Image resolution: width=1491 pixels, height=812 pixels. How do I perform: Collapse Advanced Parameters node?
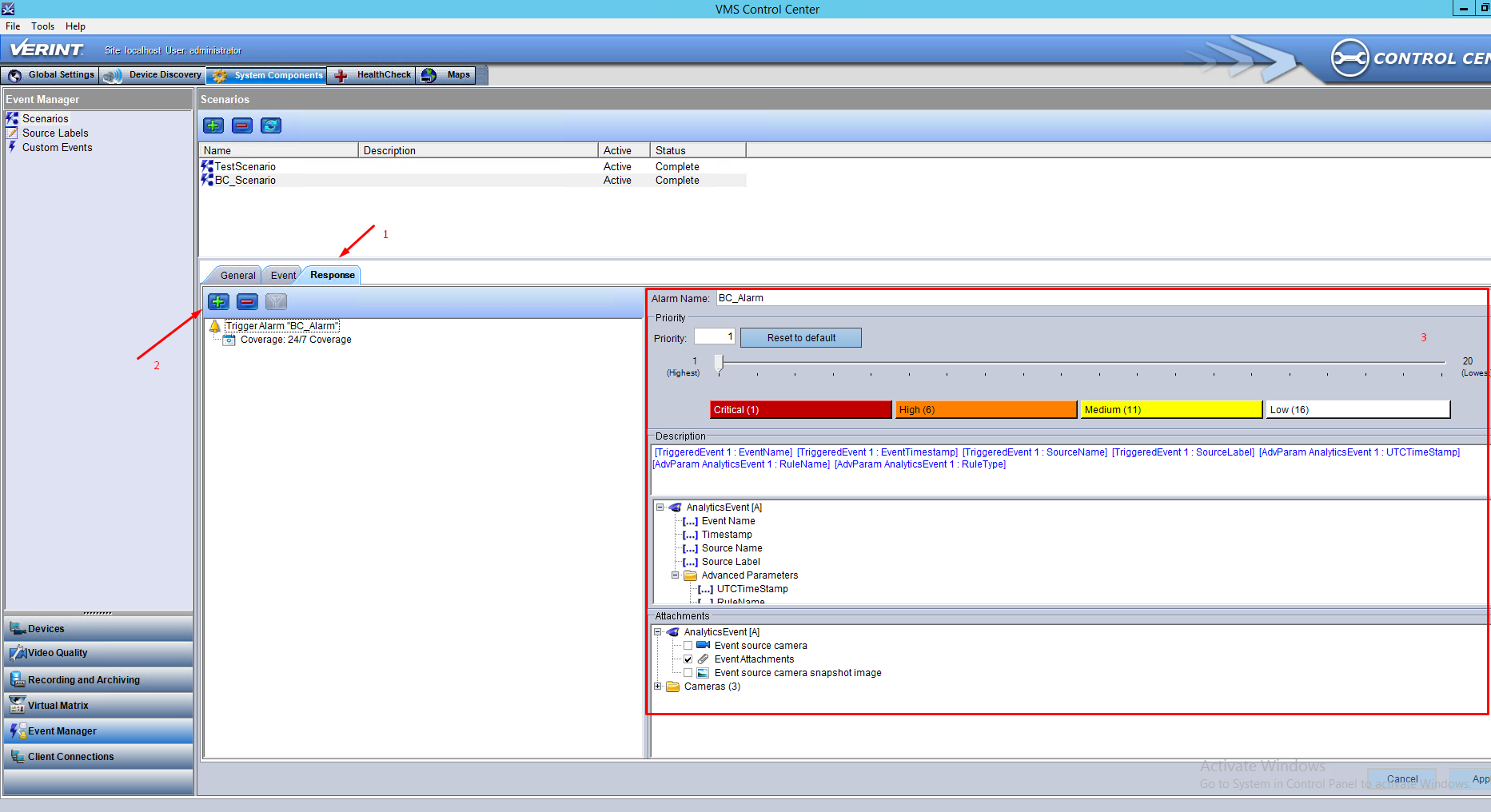tap(675, 575)
